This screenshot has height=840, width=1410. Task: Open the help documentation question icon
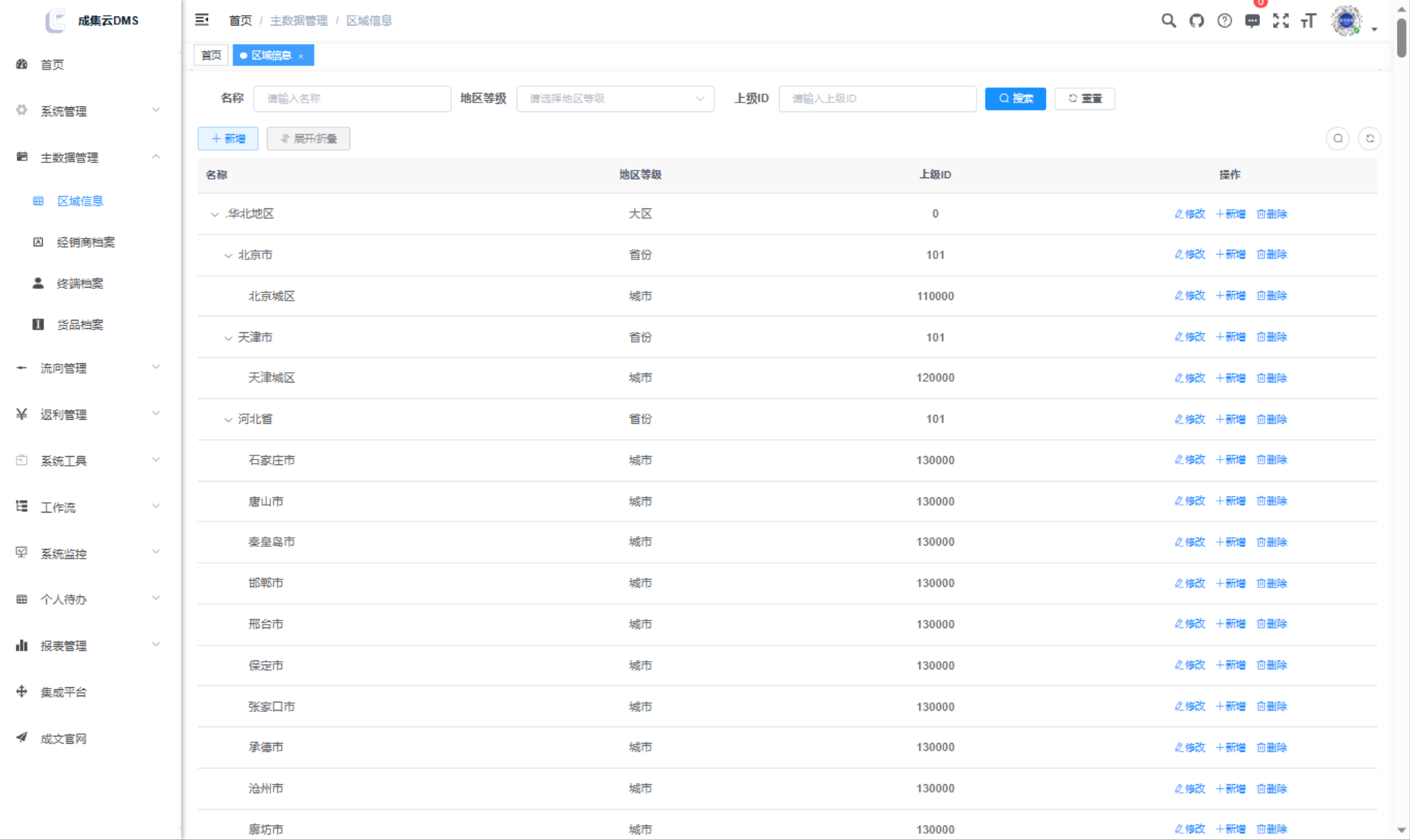[1224, 21]
